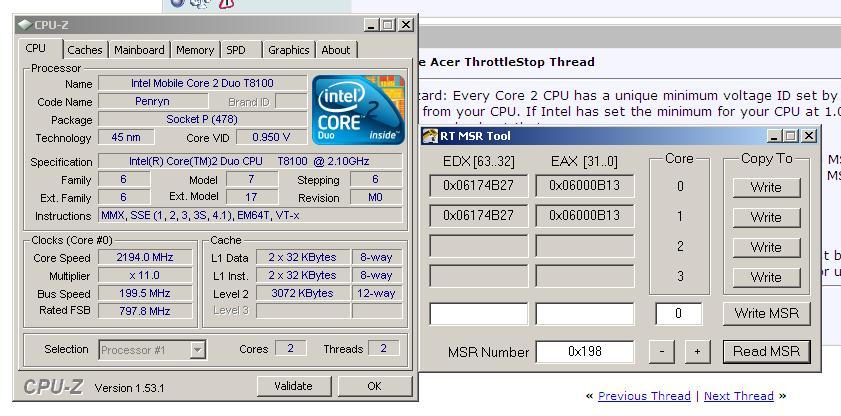Click the Core Speed value 2194.0 MHz

145,257
